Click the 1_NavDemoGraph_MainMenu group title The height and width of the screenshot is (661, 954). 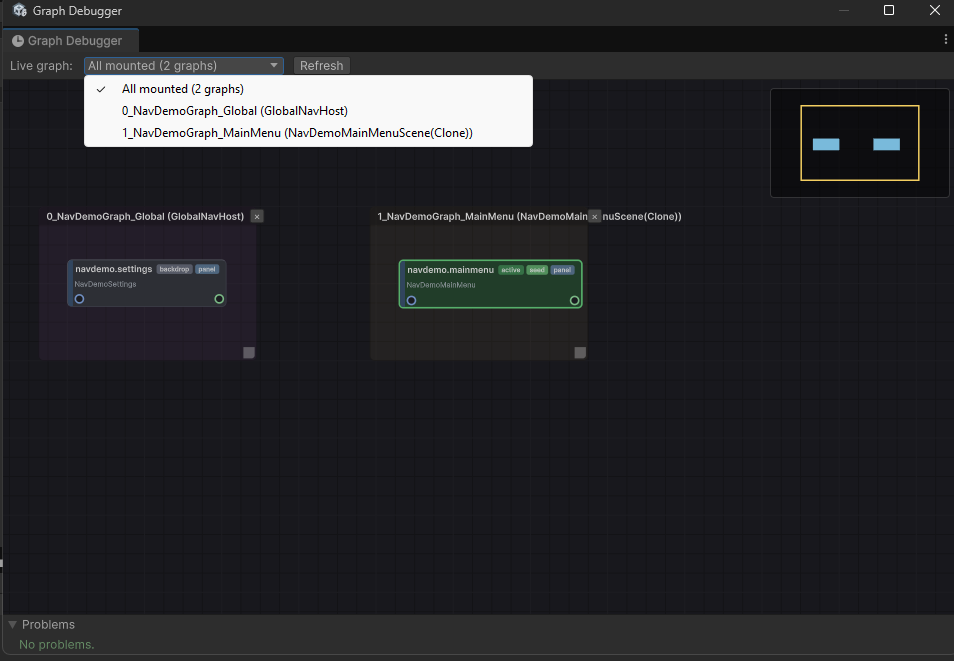tap(529, 217)
